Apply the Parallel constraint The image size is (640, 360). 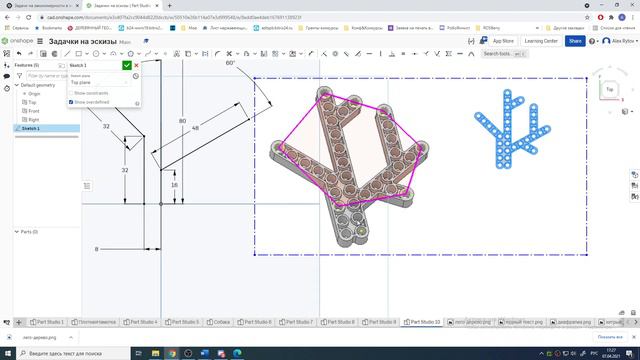[347, 53]
